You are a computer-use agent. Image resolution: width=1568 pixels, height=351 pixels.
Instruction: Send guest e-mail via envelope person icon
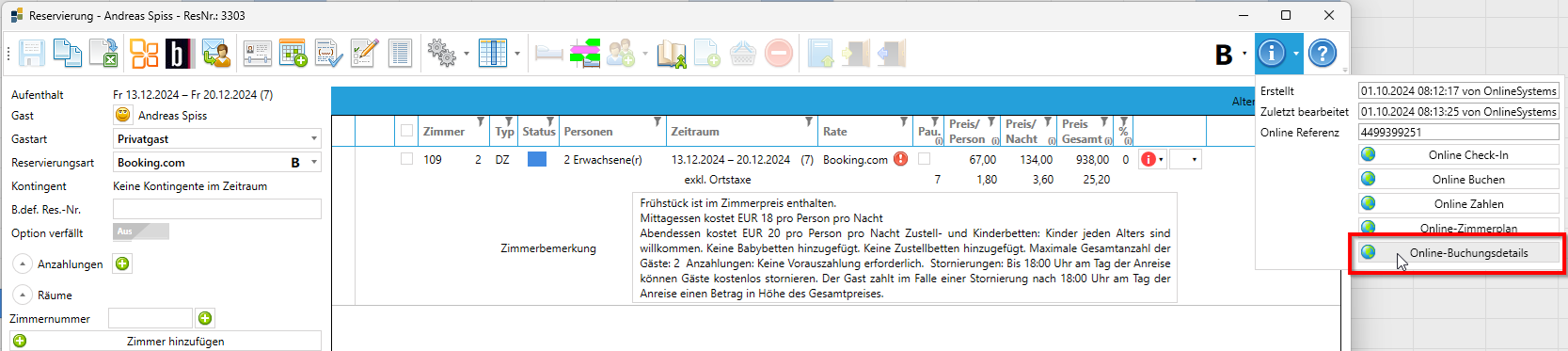pyautogui.click(x=216, y=54)
